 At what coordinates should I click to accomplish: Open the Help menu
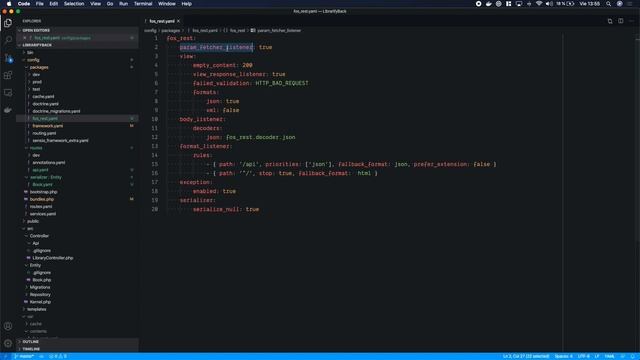coord(187,4)
